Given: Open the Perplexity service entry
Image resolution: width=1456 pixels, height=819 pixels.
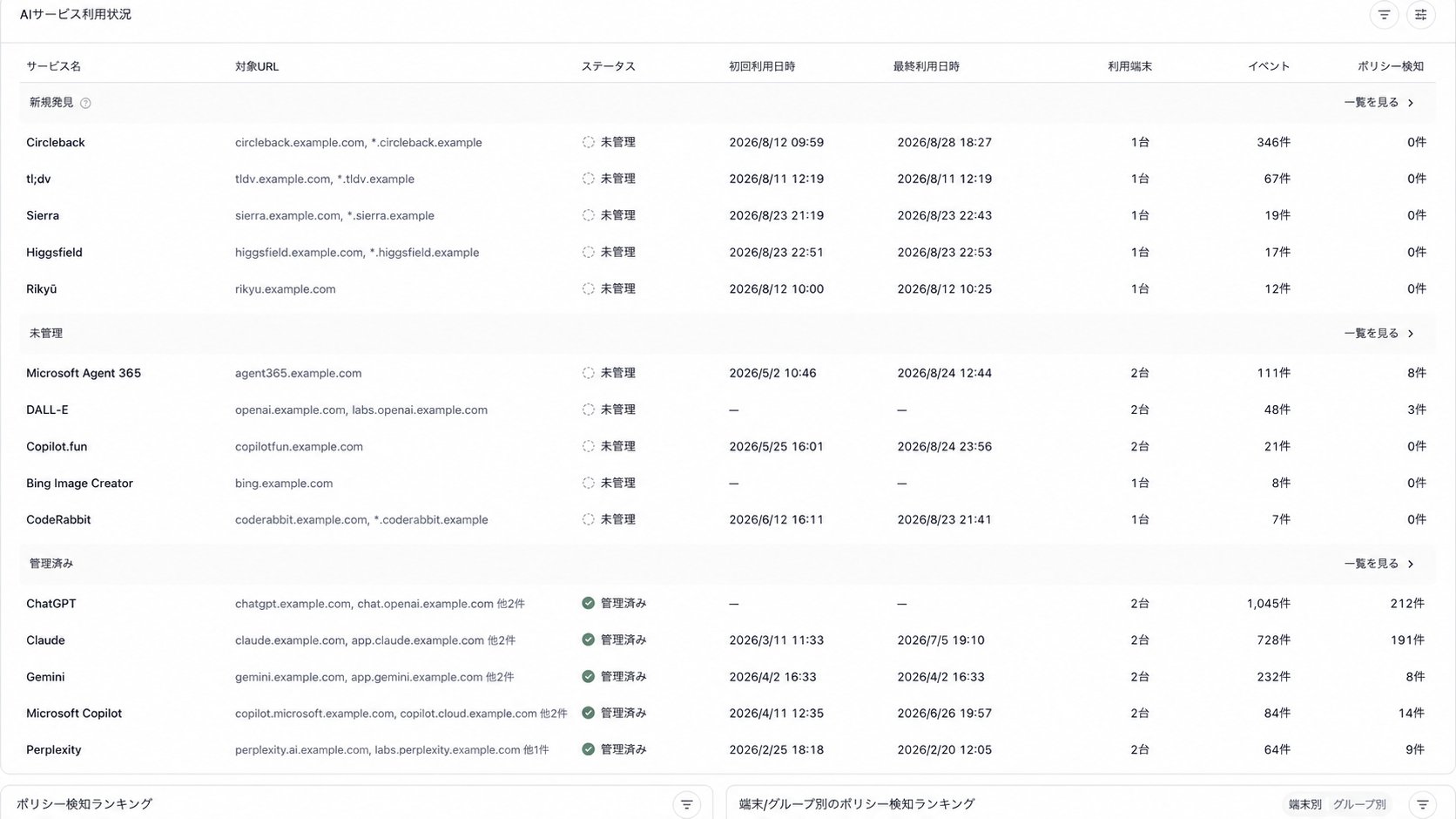Looking at the screenshot, I should point(54,749).
